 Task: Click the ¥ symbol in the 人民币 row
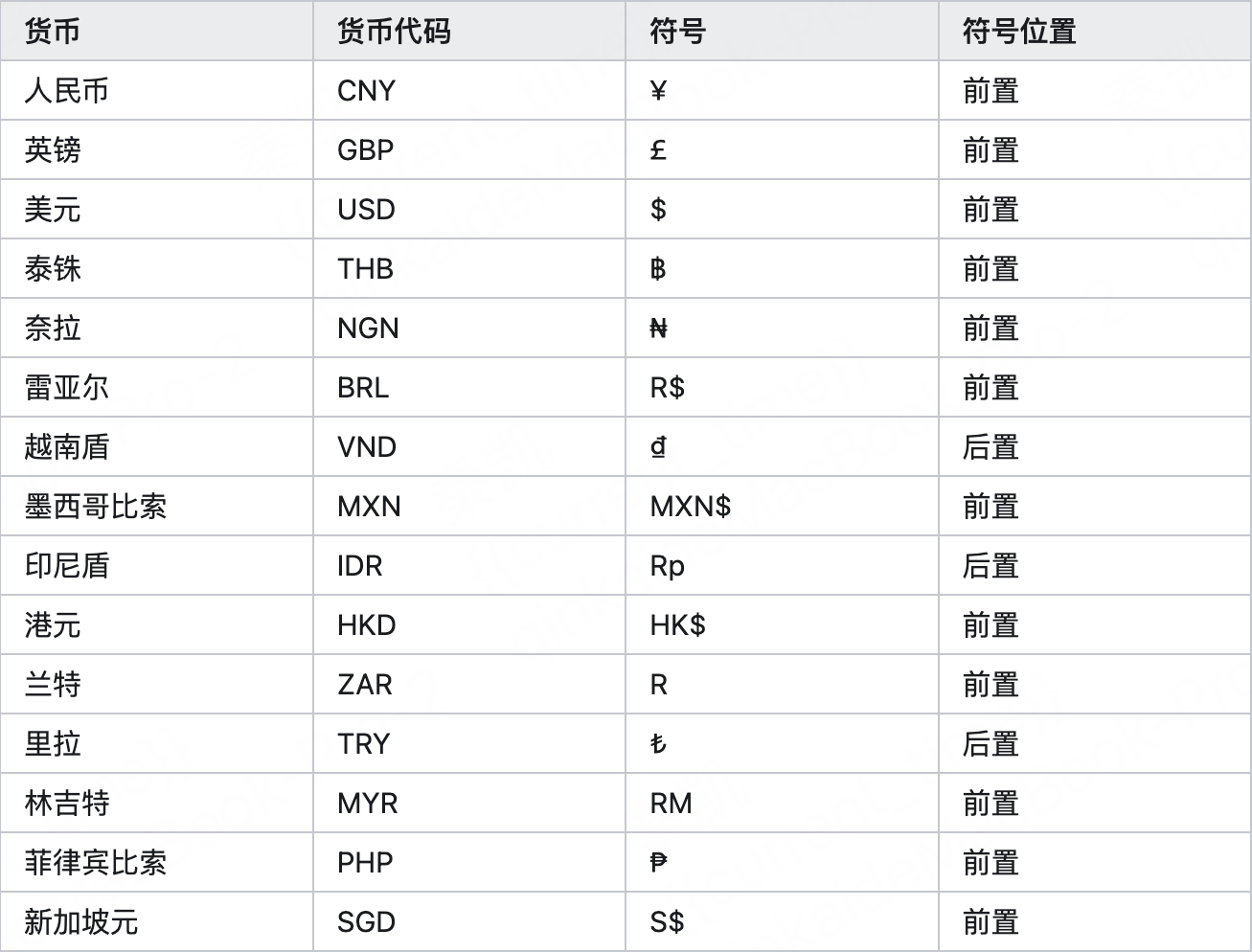(658, 91)
